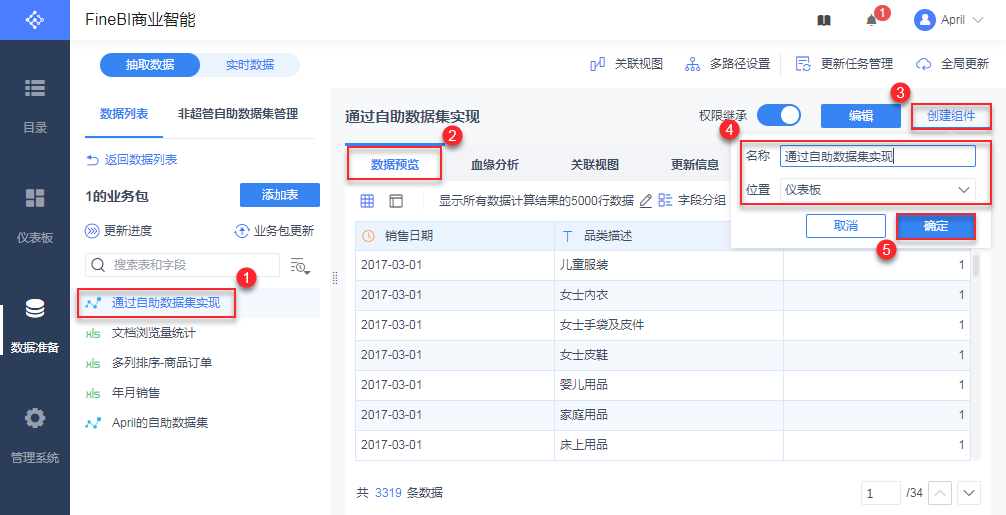The height and width of the screenshot is (515, 1006).
Task: Open the 位置 仪表板 dropdown
Action: click(x=878, y=190)
